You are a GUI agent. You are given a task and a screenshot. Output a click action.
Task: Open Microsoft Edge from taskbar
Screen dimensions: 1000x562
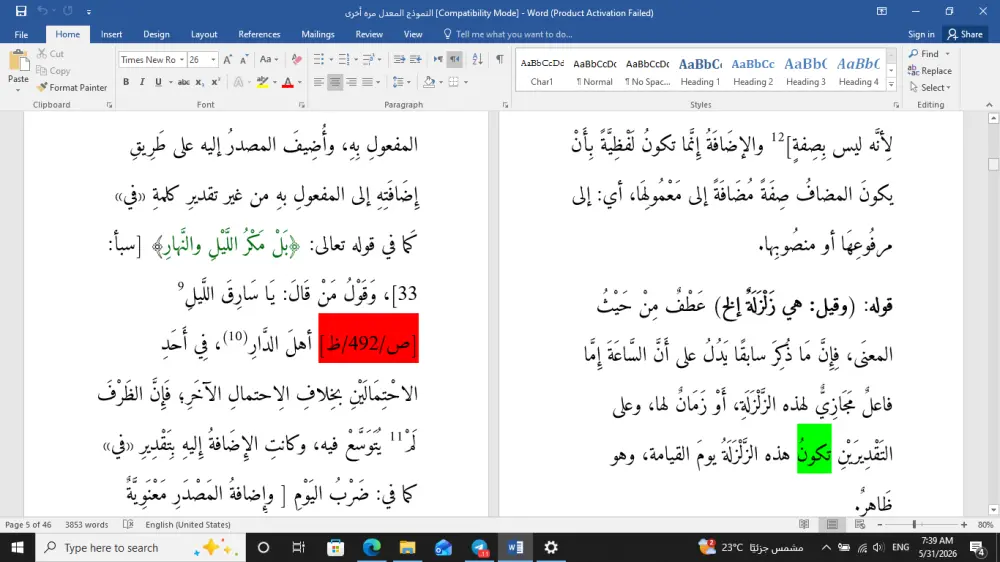(x=372, y=547)
